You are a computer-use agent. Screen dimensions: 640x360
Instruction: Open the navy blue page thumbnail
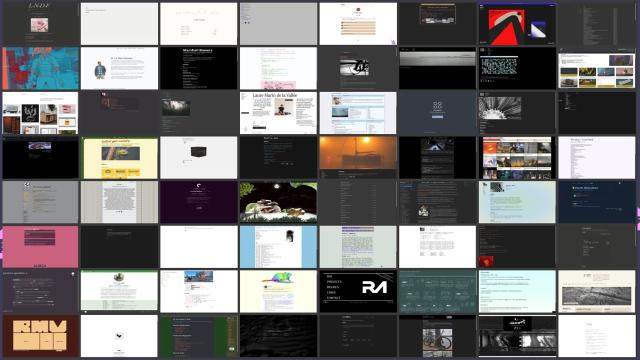[597, 202]
